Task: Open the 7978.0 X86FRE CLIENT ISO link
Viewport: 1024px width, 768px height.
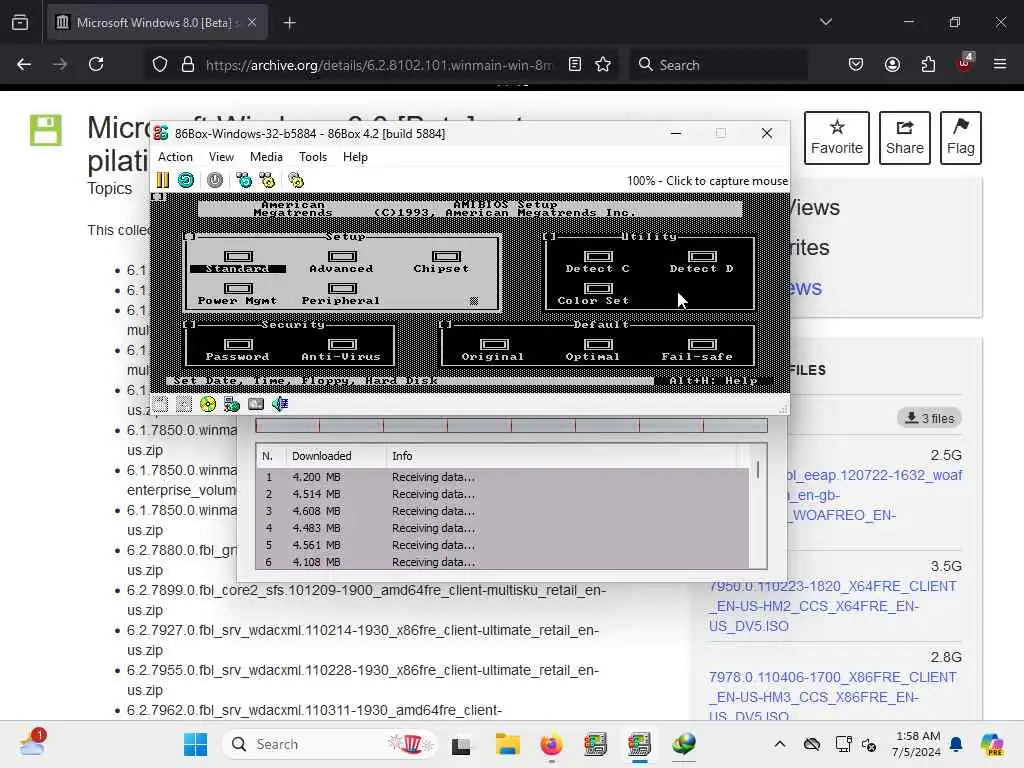Action: (832, 697)
